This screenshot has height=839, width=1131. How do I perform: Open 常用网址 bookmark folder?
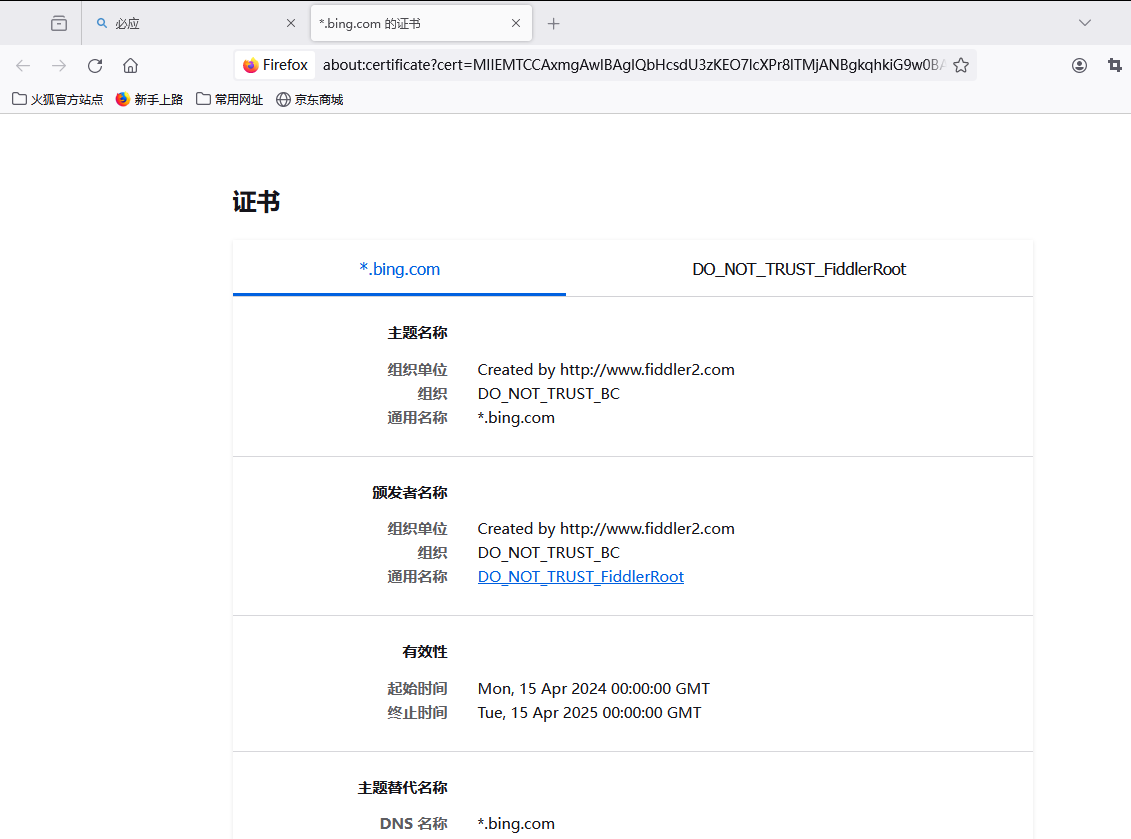click(229, 100)
